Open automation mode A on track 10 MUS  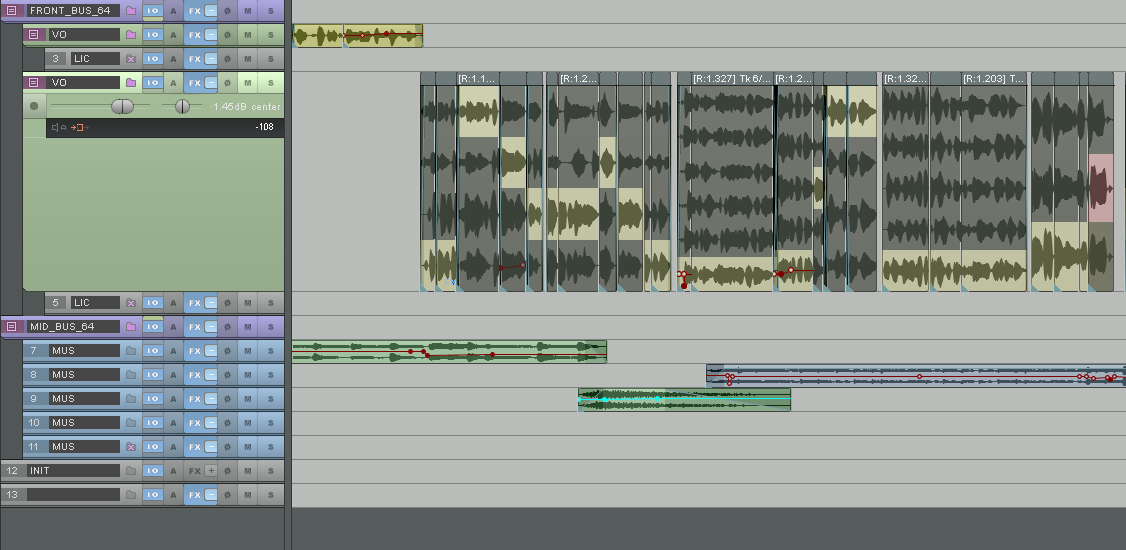[173, 423]
